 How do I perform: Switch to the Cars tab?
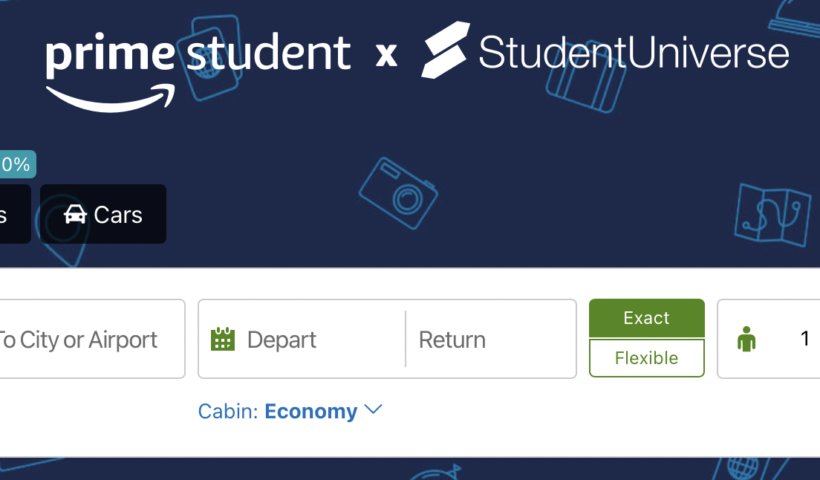(104, 215)
